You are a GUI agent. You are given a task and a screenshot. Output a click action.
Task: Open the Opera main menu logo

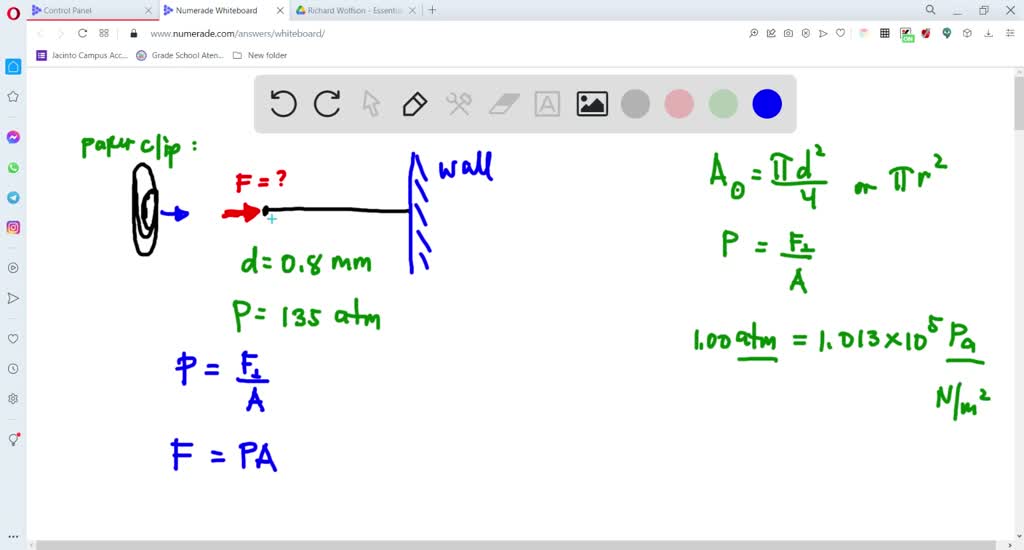point(13,12)
